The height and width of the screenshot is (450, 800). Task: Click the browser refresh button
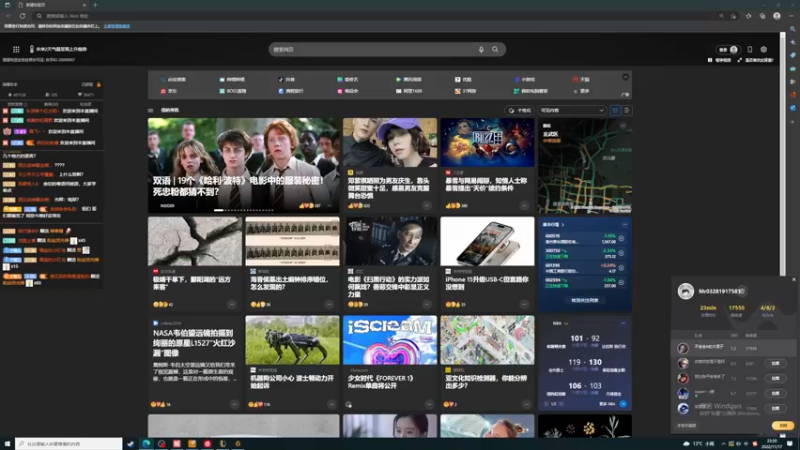(x=22, y=16)
